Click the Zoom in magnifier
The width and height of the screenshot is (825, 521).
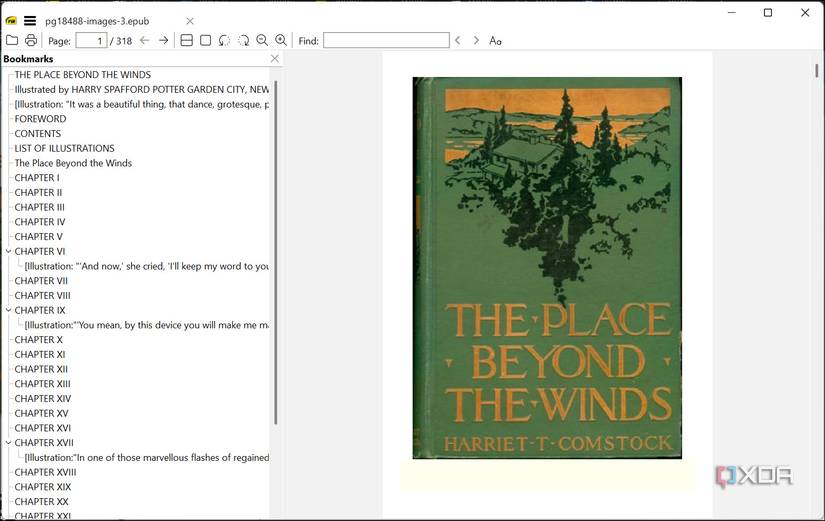click(x=281, y=41)
